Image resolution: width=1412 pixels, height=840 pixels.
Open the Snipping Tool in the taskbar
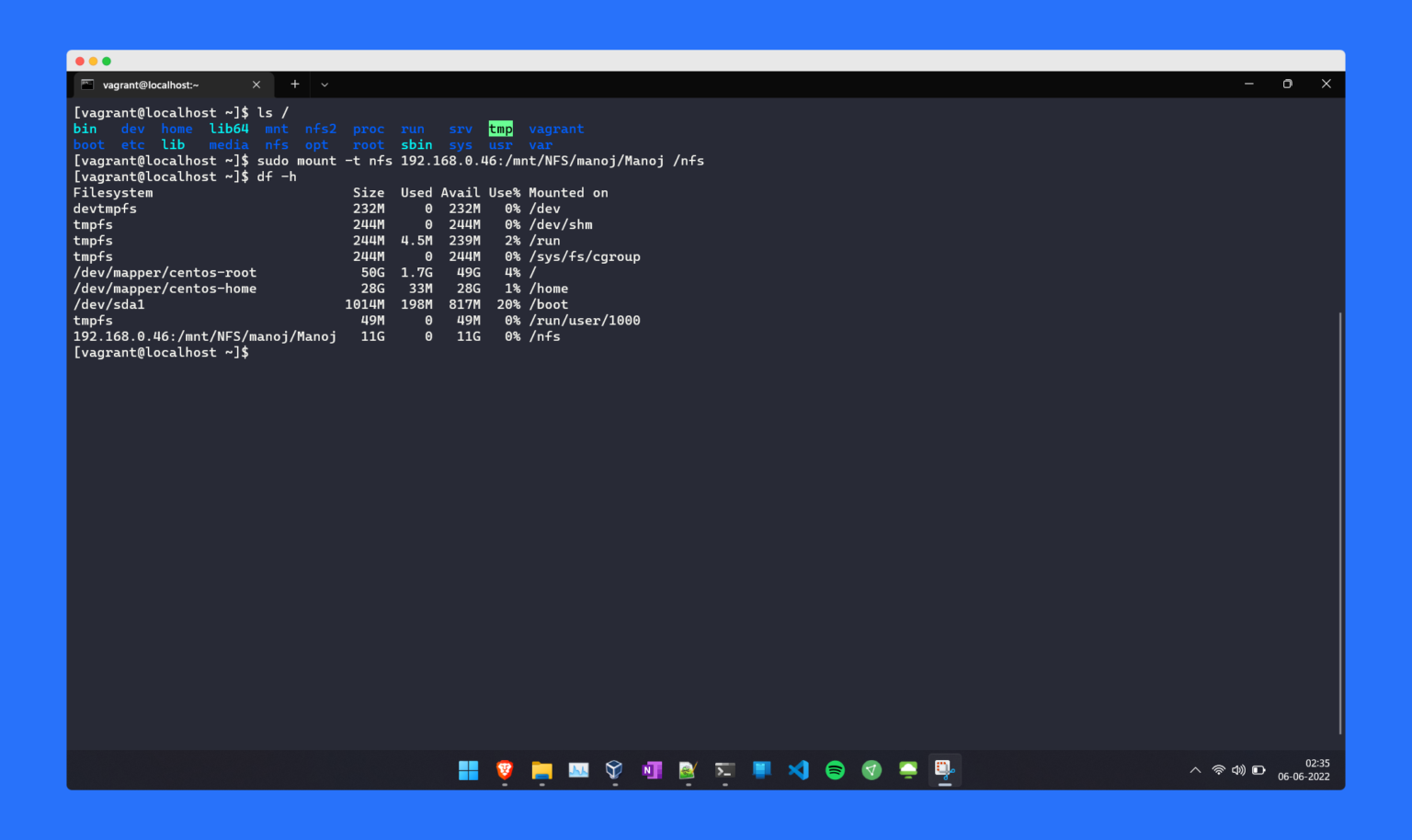click(945, 770)
